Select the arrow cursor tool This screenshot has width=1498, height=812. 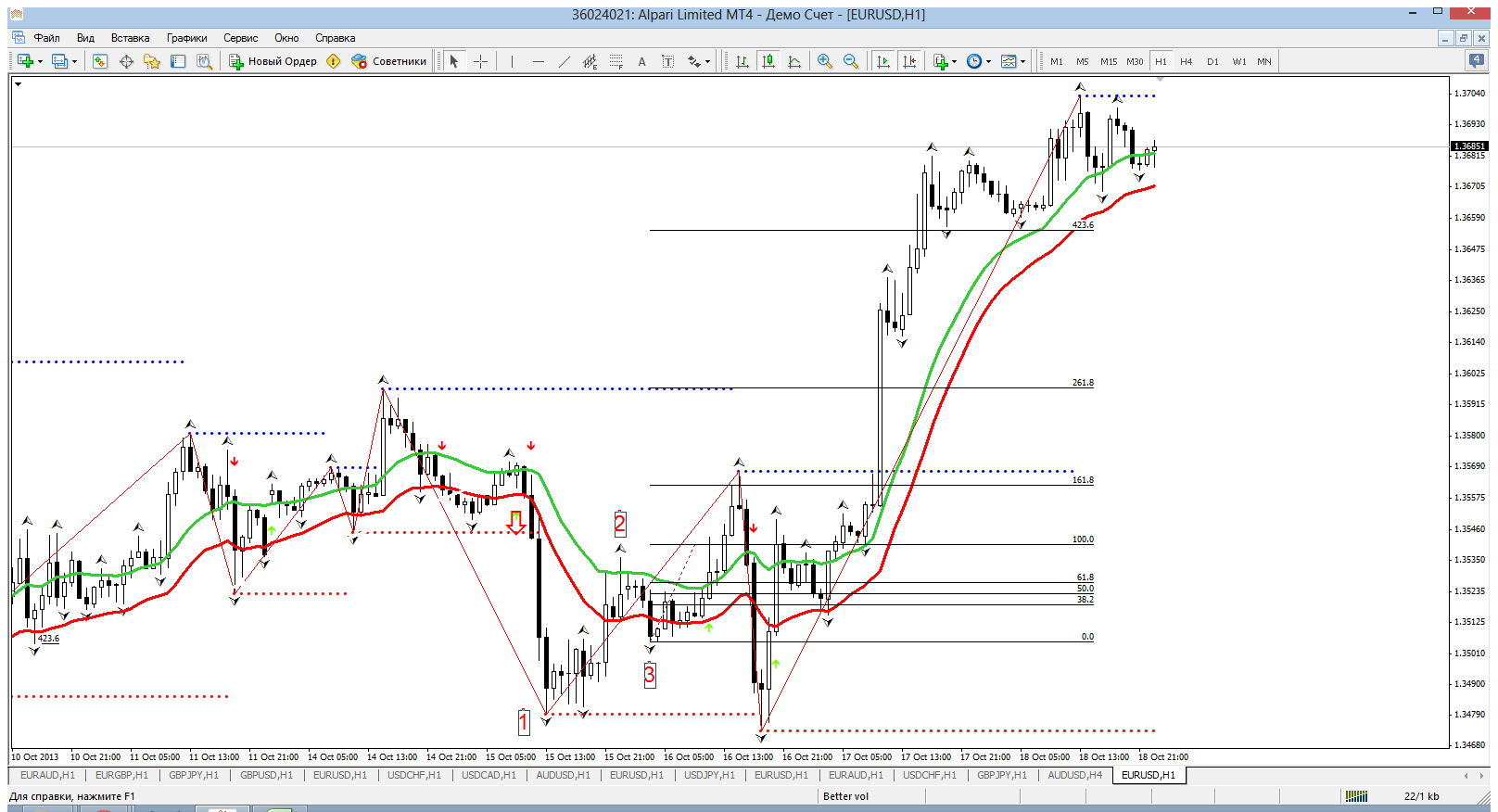coord(454,61)
